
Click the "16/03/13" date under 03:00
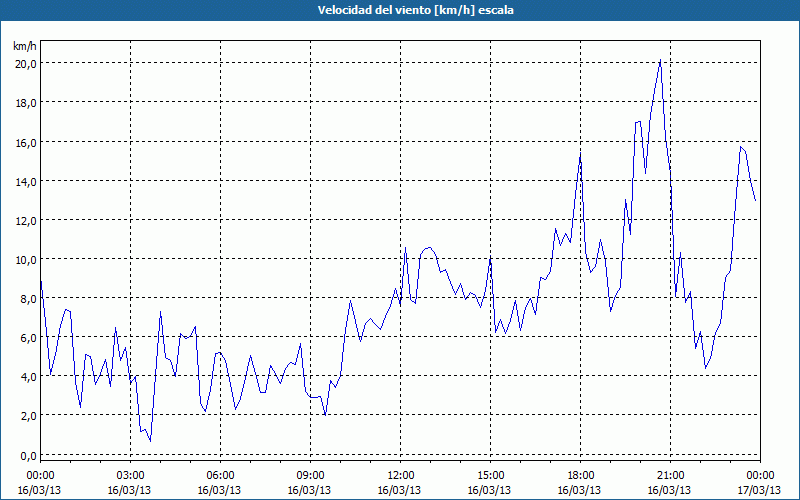(x=130, y=490)
